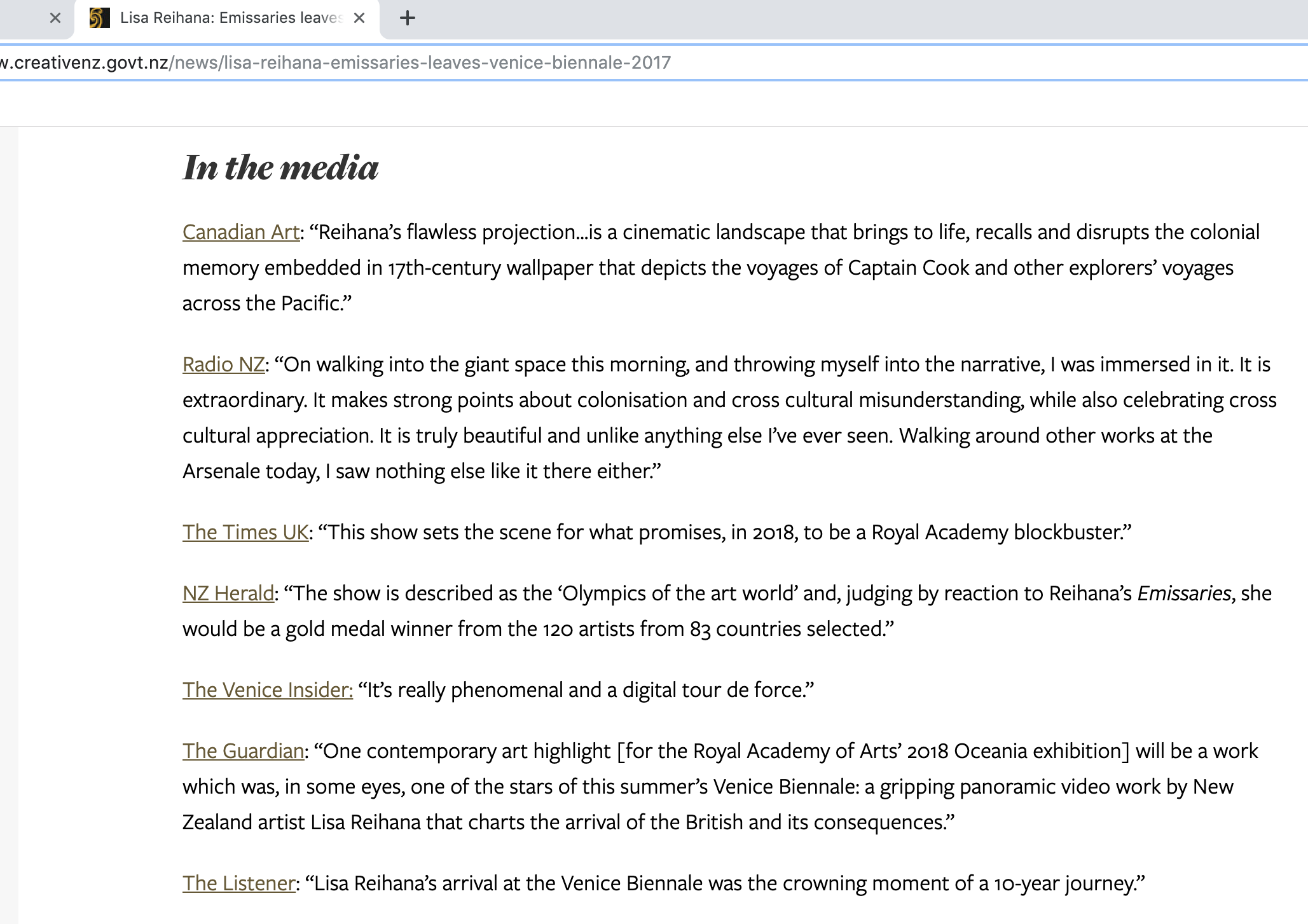Viewport: 1308px width, 924px height.
Task: Open the NZ Herald link
Action: [x=228, y=593]
